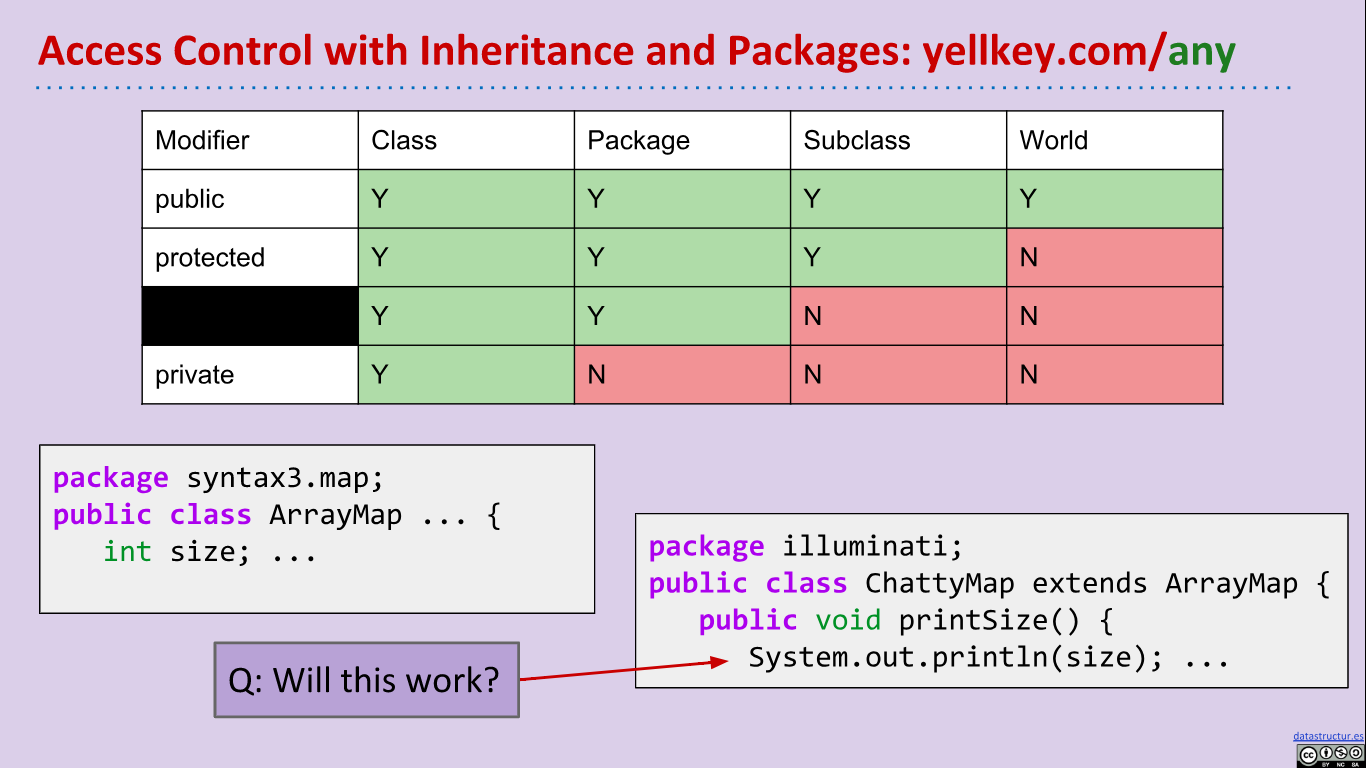Screen dimensions: 1366x768
Task: Click the BY attribution person icon
Action: tap(1326, 752)
